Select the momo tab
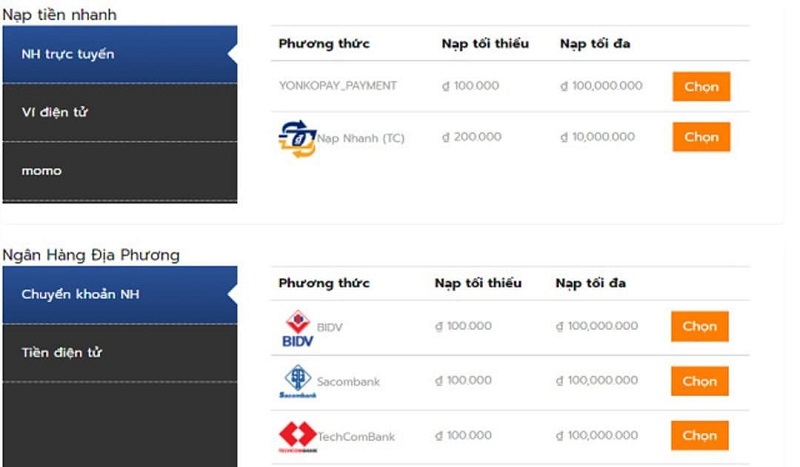800x467 pixels. point(120,171)
